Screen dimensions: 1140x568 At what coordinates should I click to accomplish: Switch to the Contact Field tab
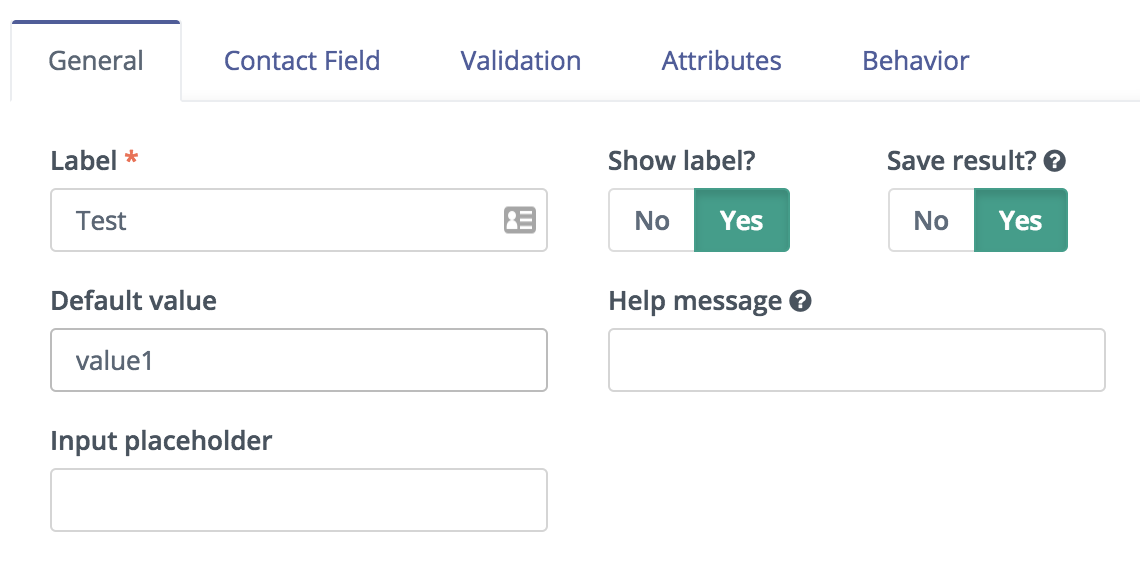(302, 60)
